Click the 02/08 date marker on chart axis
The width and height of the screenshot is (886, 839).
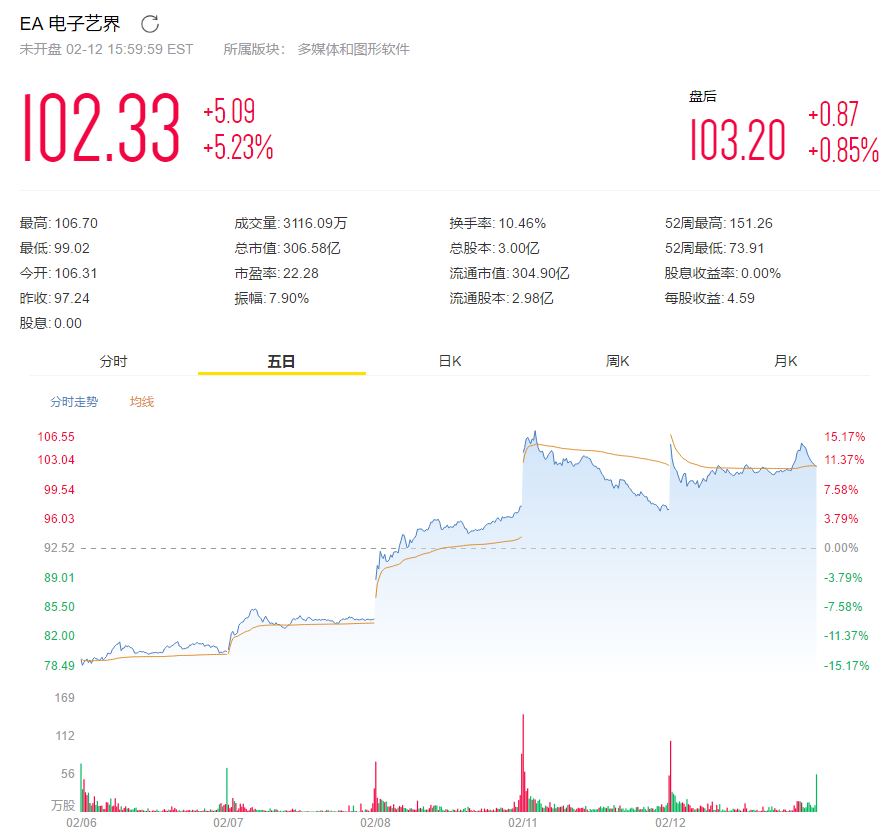pos(375,823)
